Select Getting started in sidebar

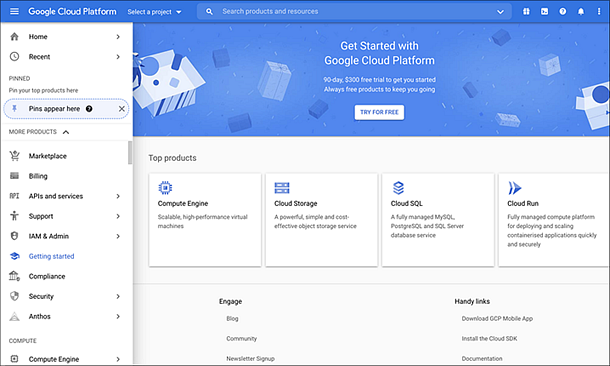tap(51, 256)
